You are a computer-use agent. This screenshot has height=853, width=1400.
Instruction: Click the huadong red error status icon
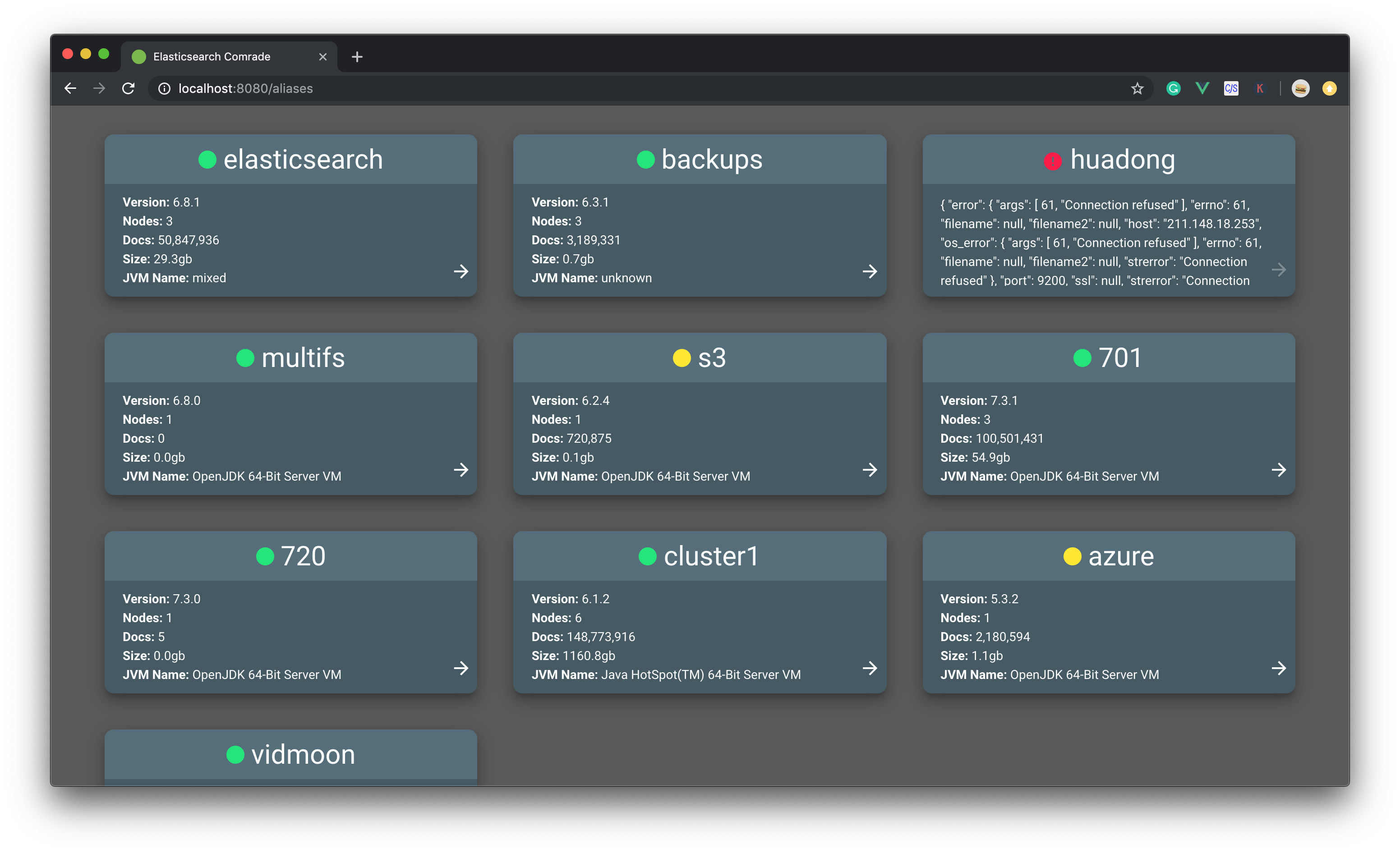point(1052,161)
